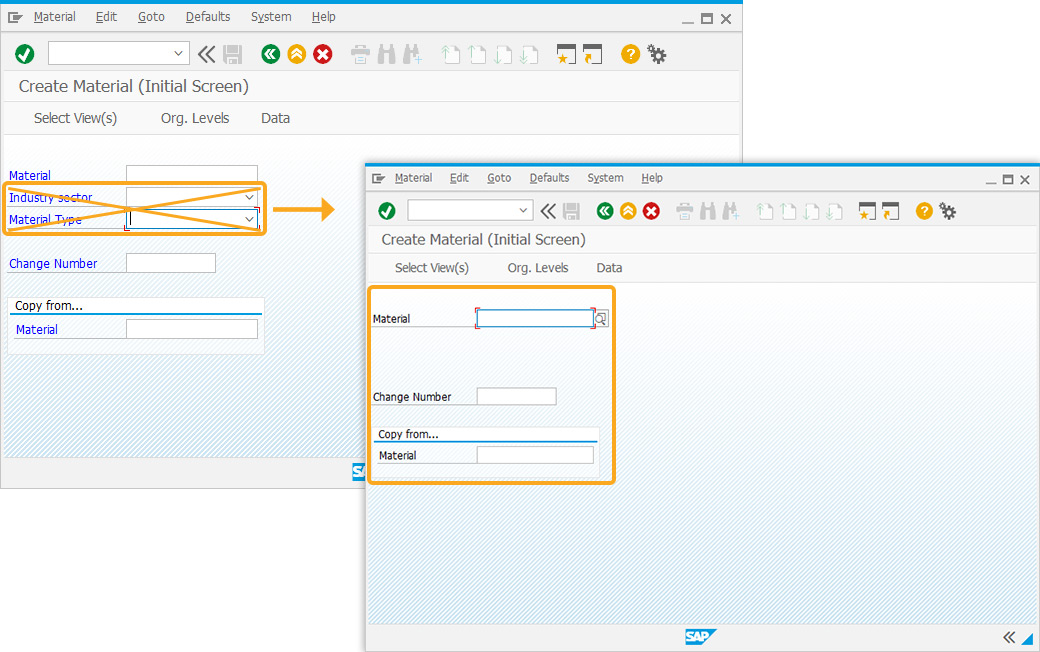Image resolution: width=1040 pixels, height=652 pixels.
Task: Click the Create Shortcut icon in back window
Action: 592,54
